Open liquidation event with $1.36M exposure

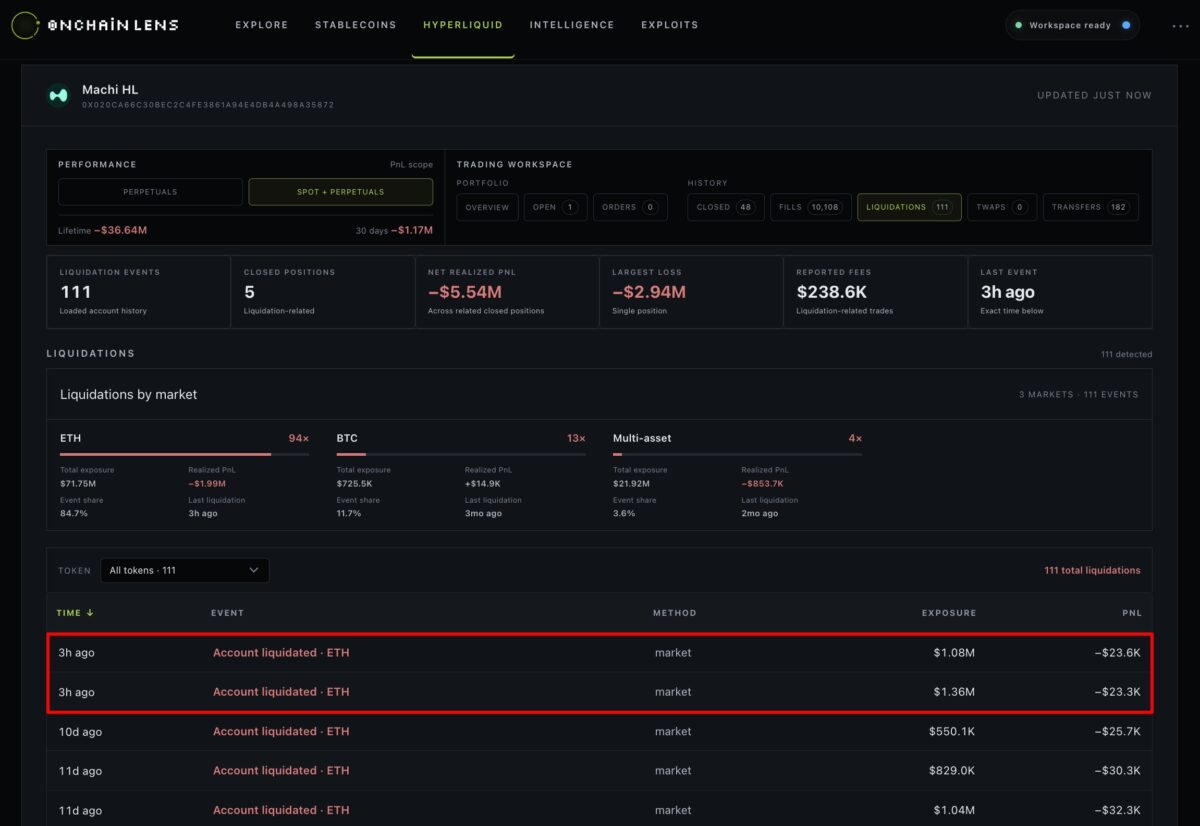click(x=600, y=692)
